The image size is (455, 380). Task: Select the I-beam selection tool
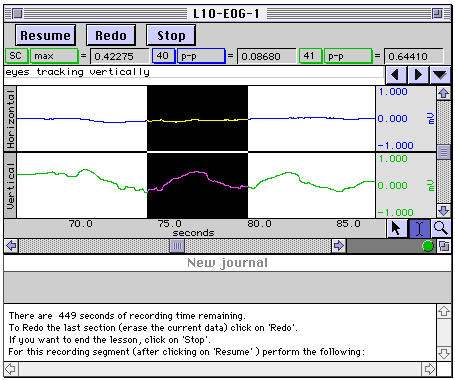point(419,228)
